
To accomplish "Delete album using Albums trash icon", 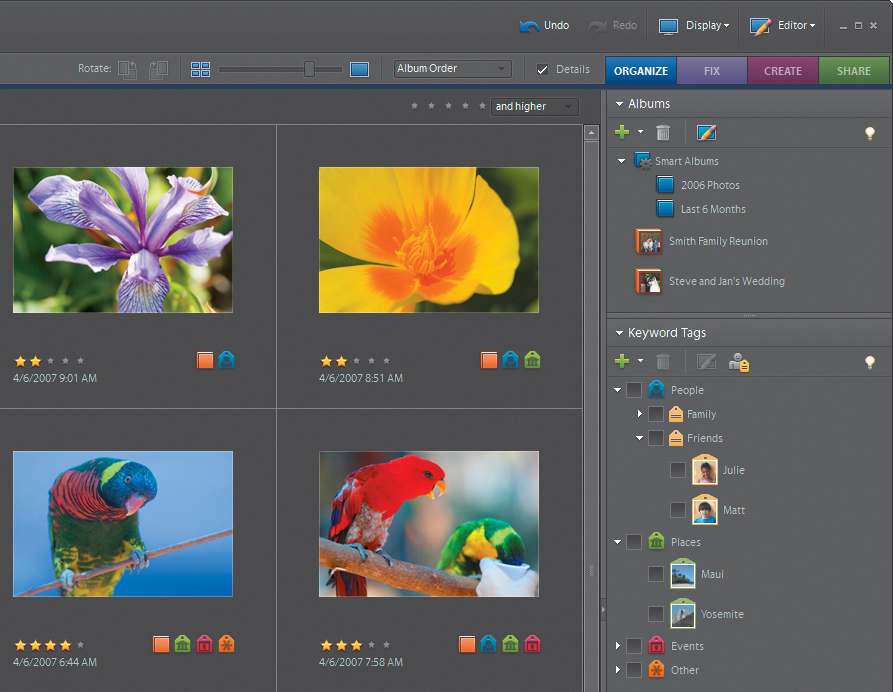I will 662,132.
